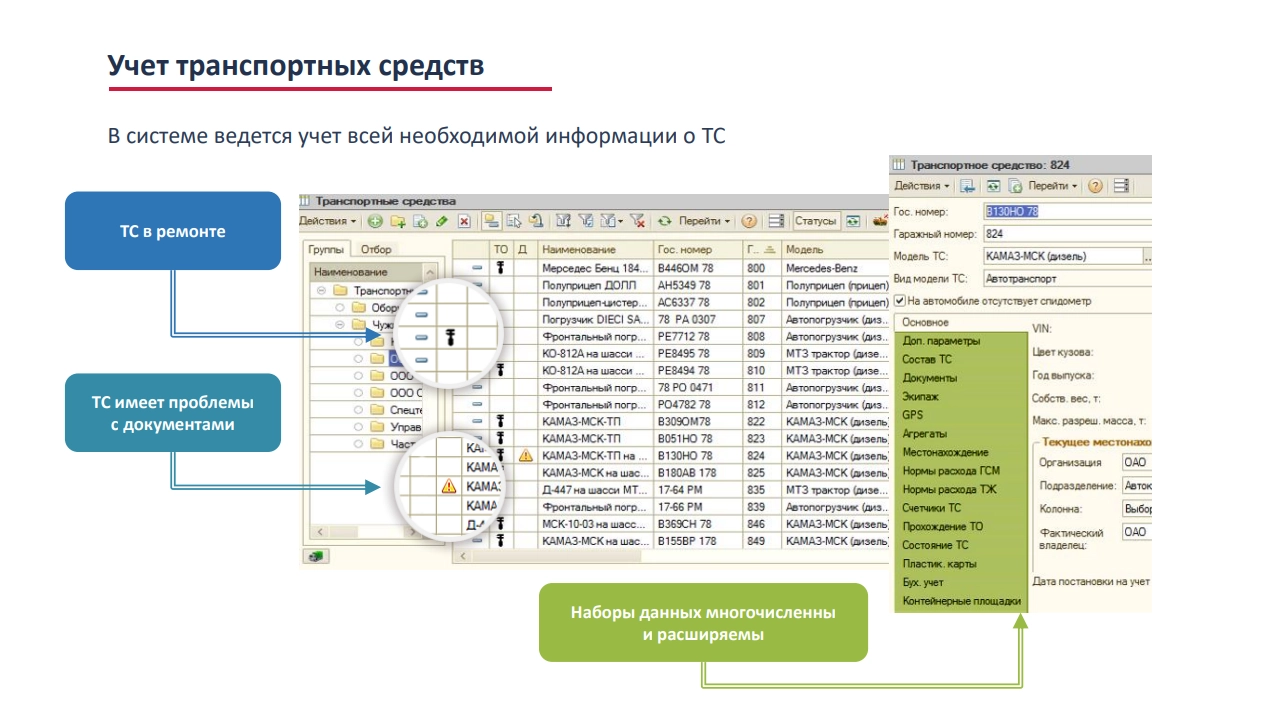
Task: Toggle 'На автомобиле отсутствует спидометр' checkbox
Action: click(x=900, y=300)
